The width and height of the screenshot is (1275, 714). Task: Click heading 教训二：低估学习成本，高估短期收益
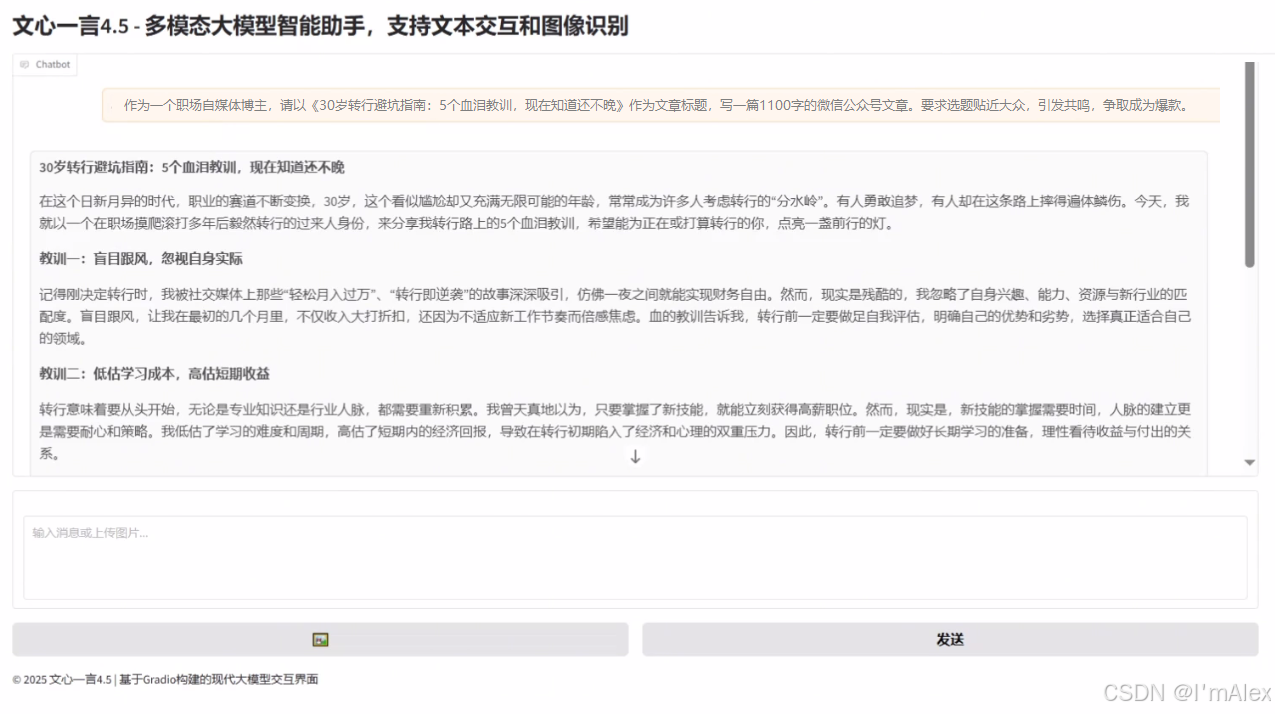pos(155,373)
